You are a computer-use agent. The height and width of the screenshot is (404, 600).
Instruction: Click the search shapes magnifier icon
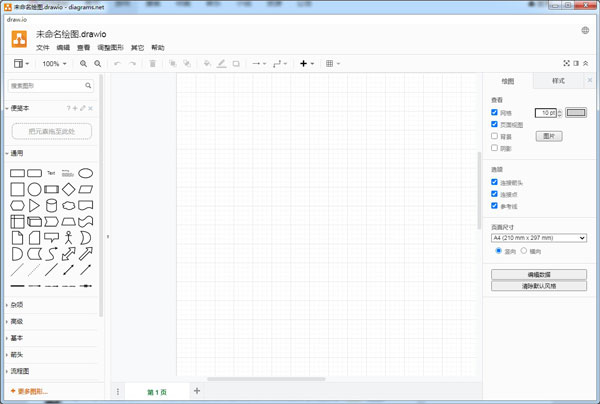tap(88, 85)
